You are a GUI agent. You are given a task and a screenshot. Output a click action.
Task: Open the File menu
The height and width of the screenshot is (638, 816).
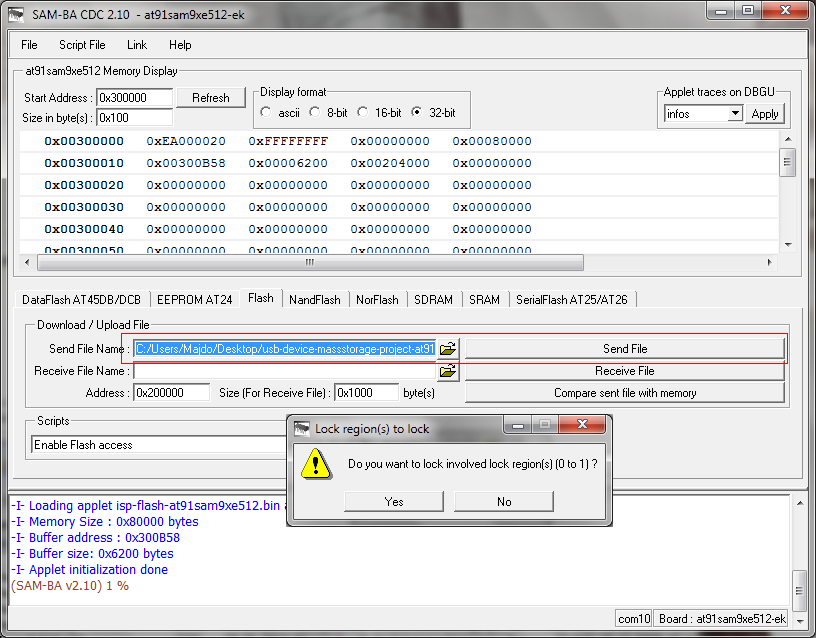click(29, 45)
